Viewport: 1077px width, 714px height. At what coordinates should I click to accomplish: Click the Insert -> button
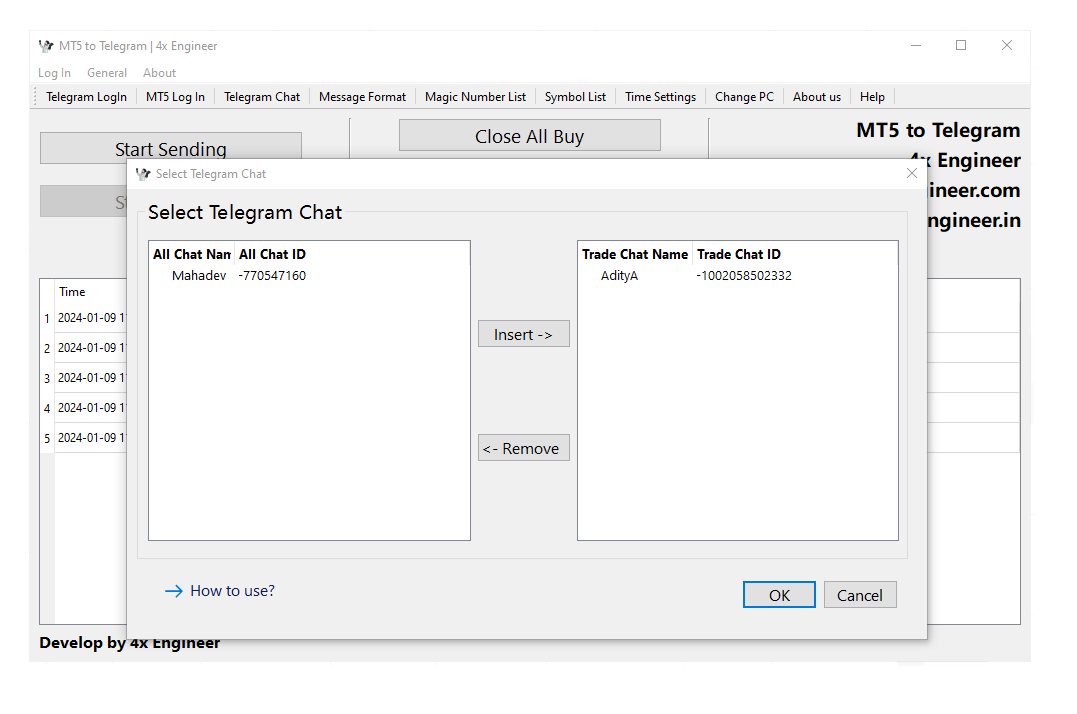click(523, 334)
